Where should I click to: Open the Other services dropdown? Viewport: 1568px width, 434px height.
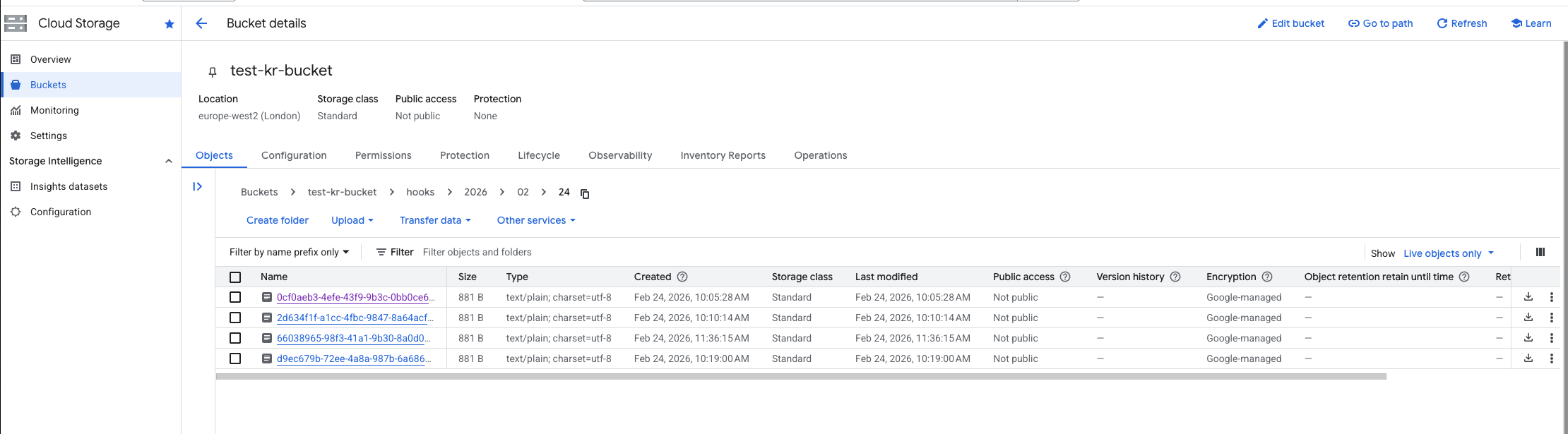click(536, 220)
